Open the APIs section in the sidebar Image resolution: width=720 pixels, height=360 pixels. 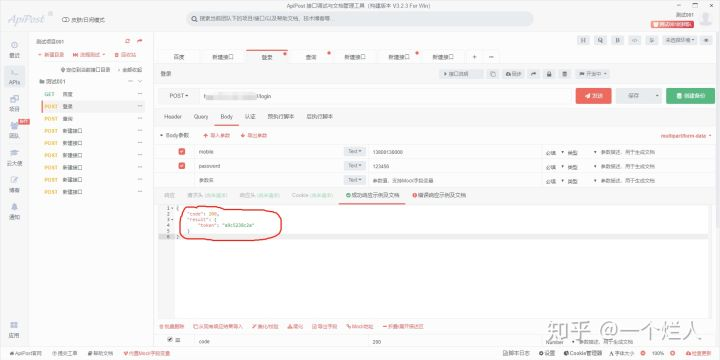tap(15, 77)
